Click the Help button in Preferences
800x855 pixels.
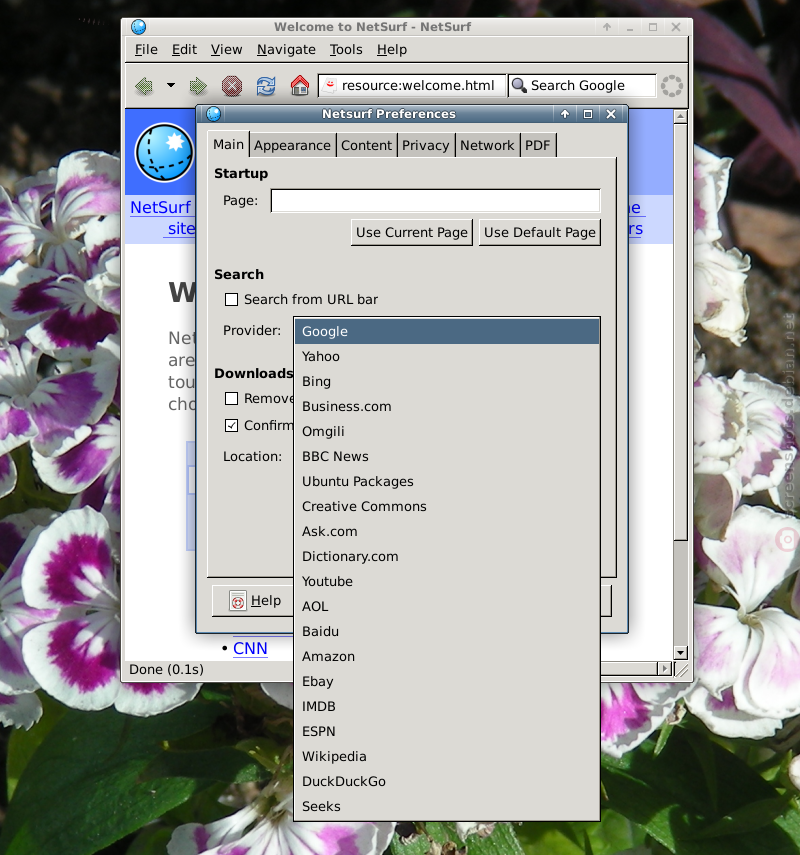point(253,601)
